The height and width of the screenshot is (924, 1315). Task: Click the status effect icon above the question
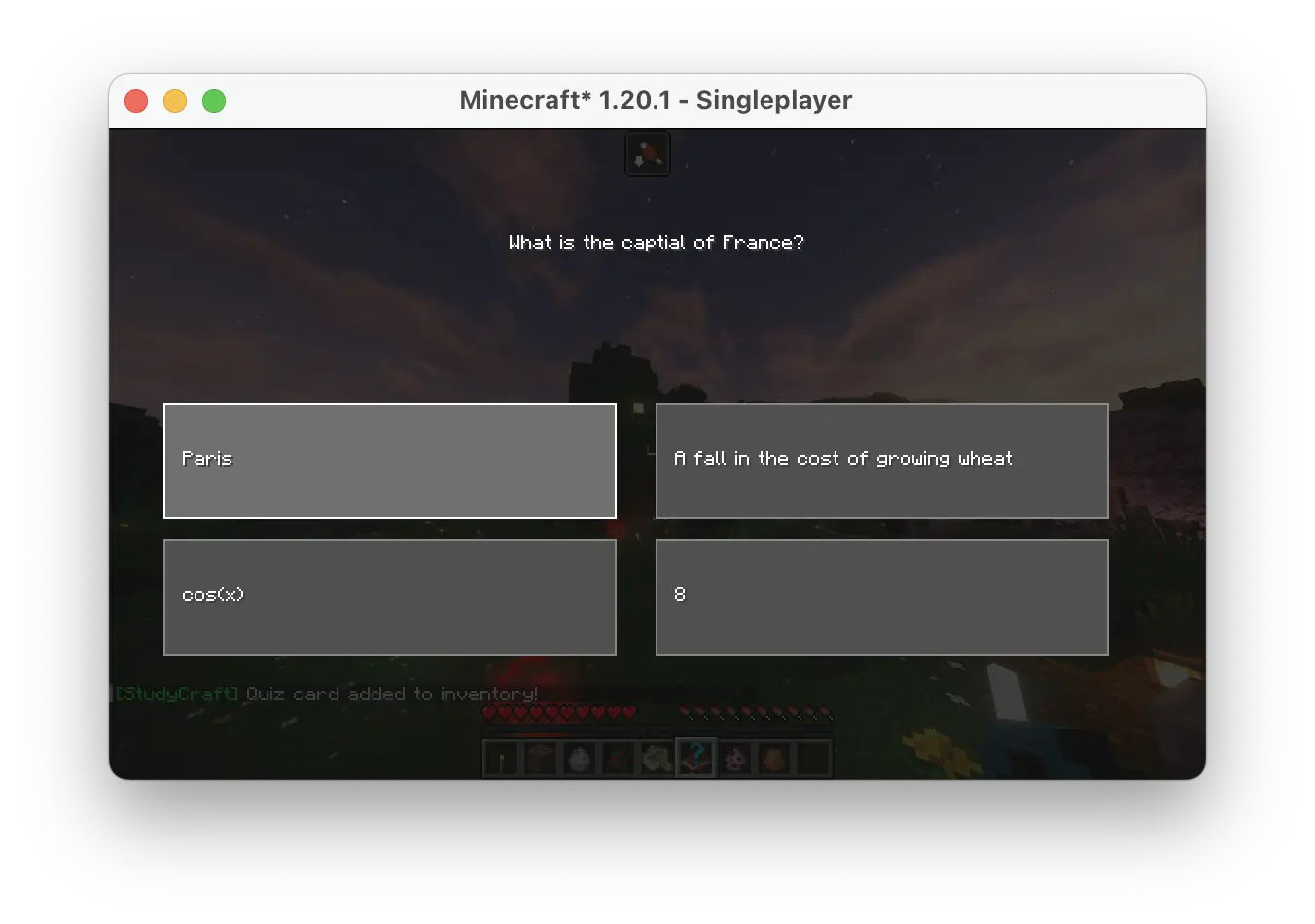tap(648, 154)
